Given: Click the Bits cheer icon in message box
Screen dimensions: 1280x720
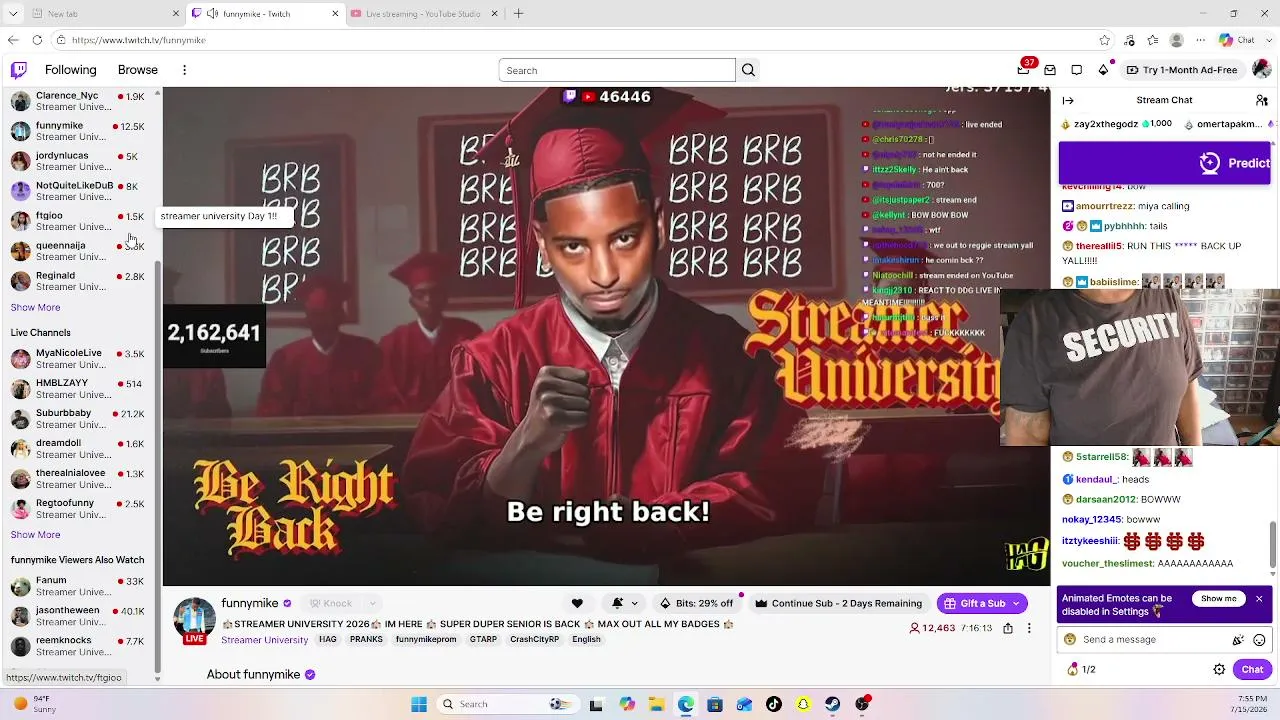Looking at the screenshot, I should [1238, 640].
